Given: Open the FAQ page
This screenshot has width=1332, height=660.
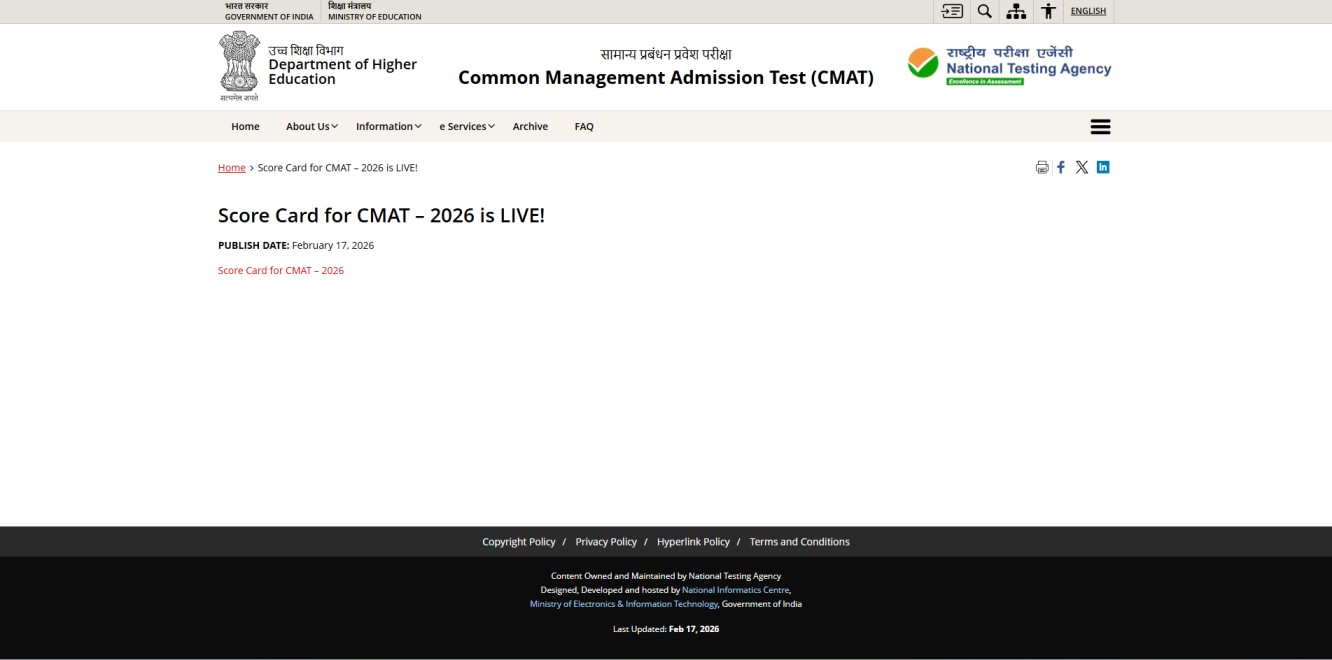Looking at the screenshot, I should [x=584, y=126].
